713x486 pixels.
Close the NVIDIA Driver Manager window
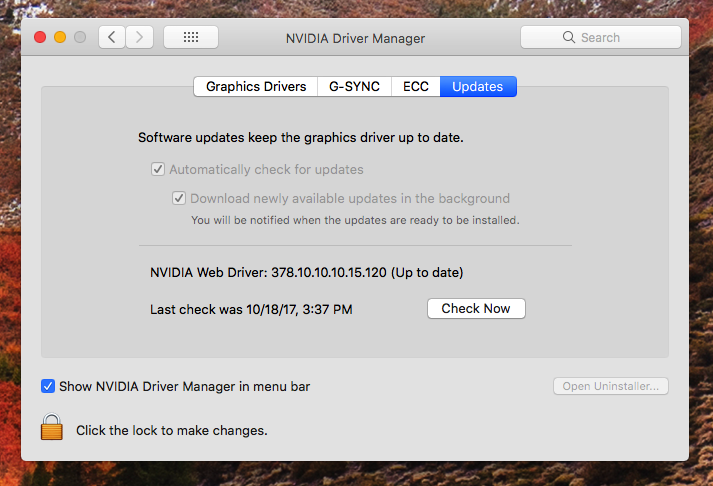click(x=40, y=37)
